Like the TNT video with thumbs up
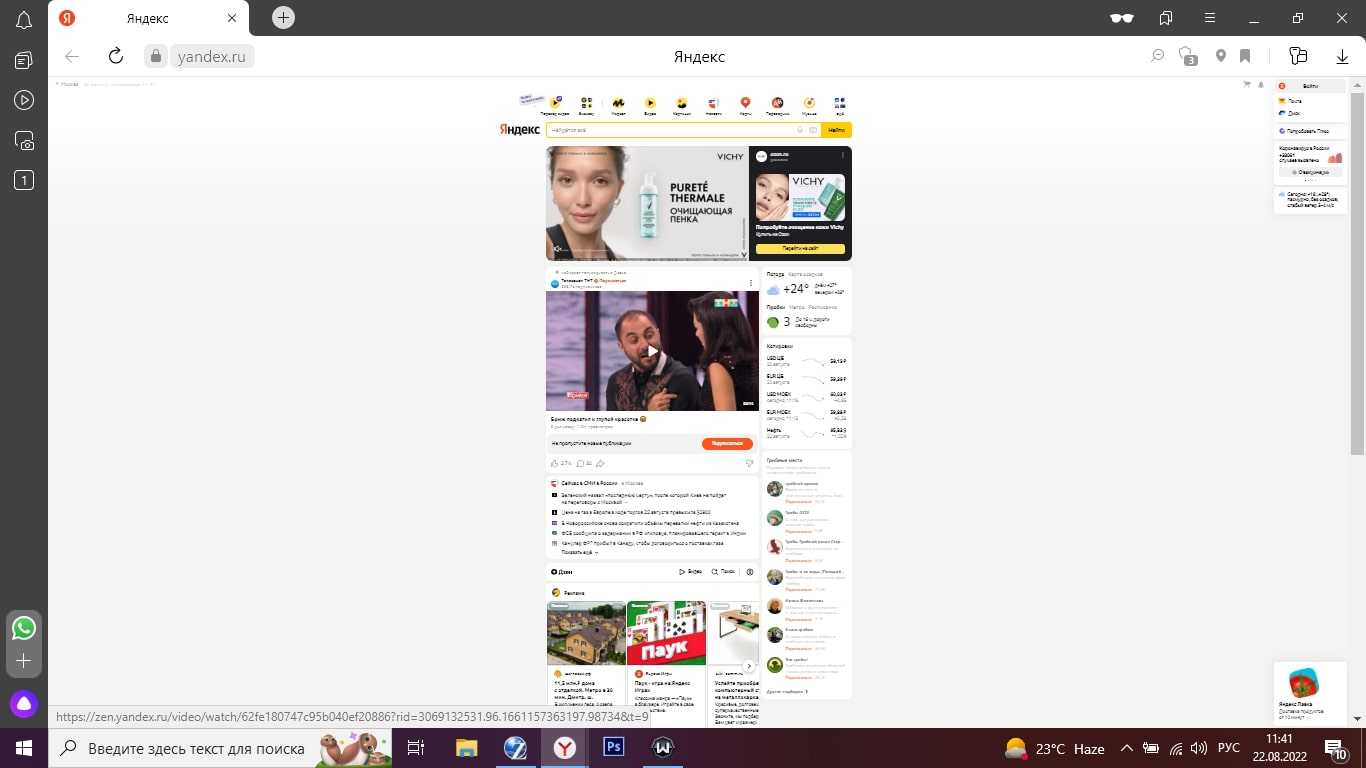1366x768 pixels. click(x=555, y=463)
